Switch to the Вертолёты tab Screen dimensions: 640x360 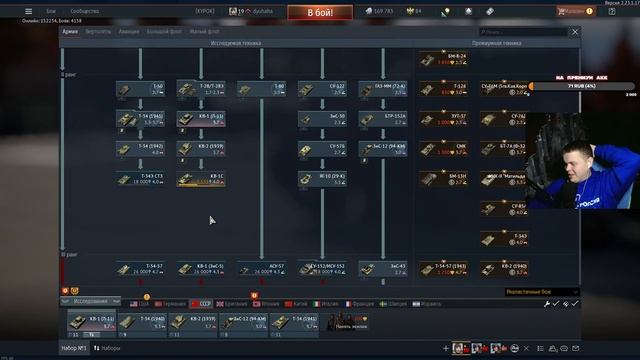tap(98, 31)
